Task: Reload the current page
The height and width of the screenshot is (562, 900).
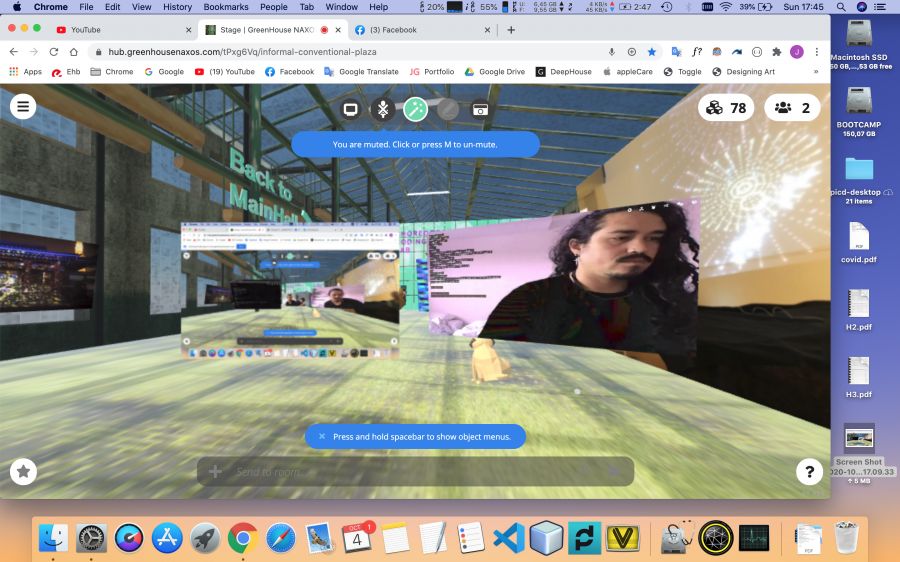Action: pos(53,52)
